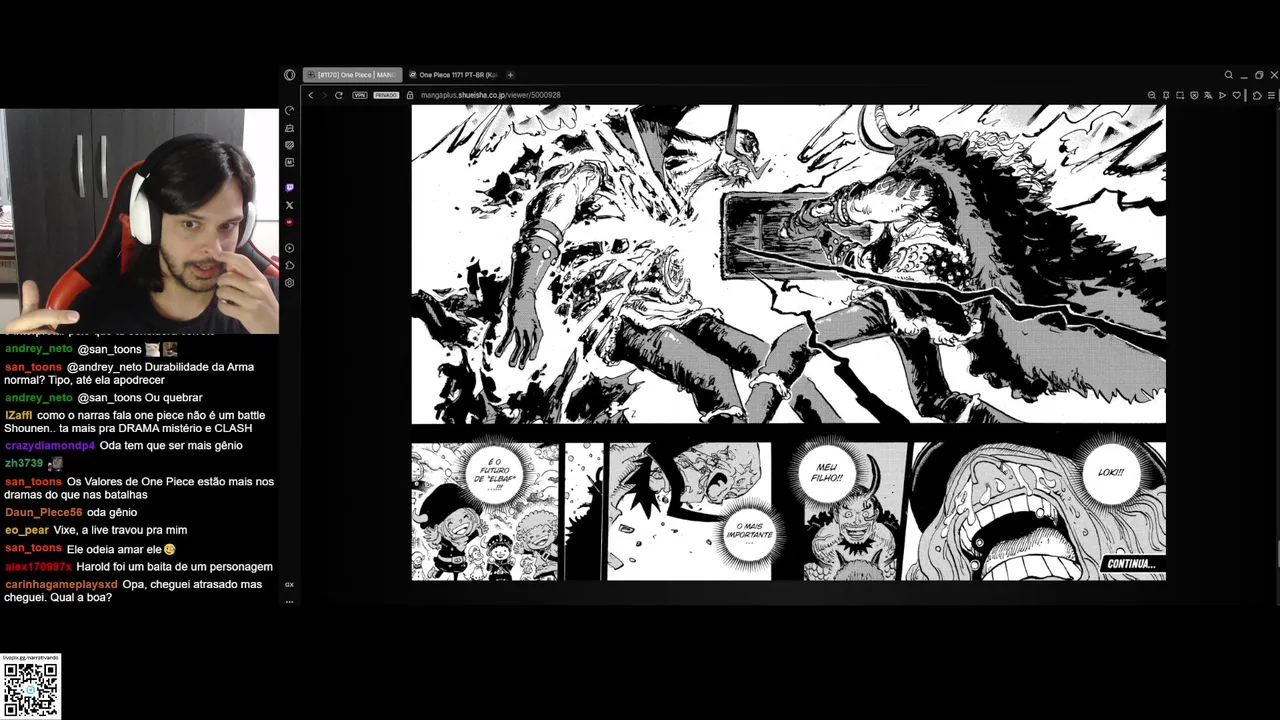This screenshot has height=720, width=1280.
Task: Reload the current page
Action: coord(339,95)
